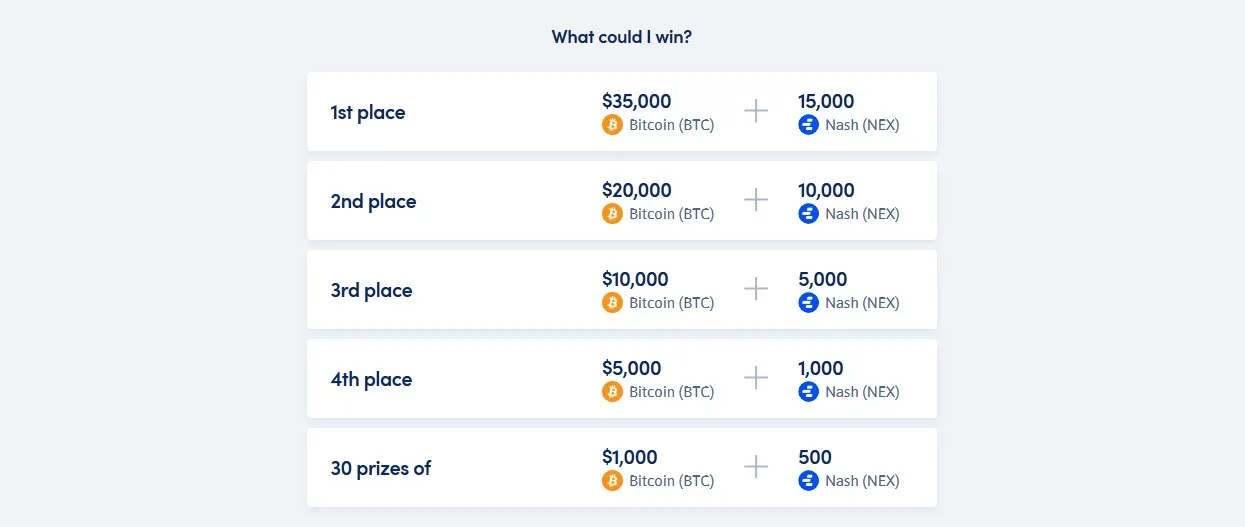Click the Bitcoin icon in 30 prizes row
Viewport: 1245px width, 527px height.
(x=612, y=481)
